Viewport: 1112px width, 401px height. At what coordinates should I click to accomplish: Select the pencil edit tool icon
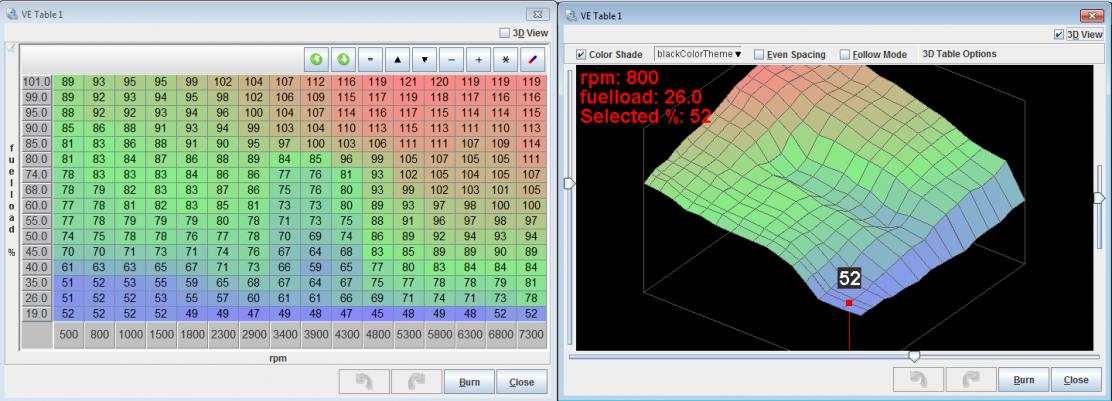tap(532, 59)
